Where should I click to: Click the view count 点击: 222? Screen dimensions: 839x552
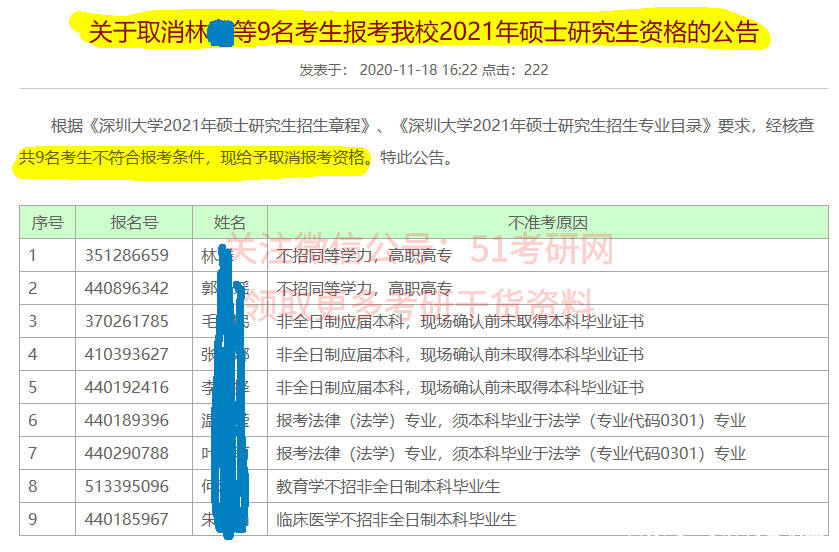point(515,70)
